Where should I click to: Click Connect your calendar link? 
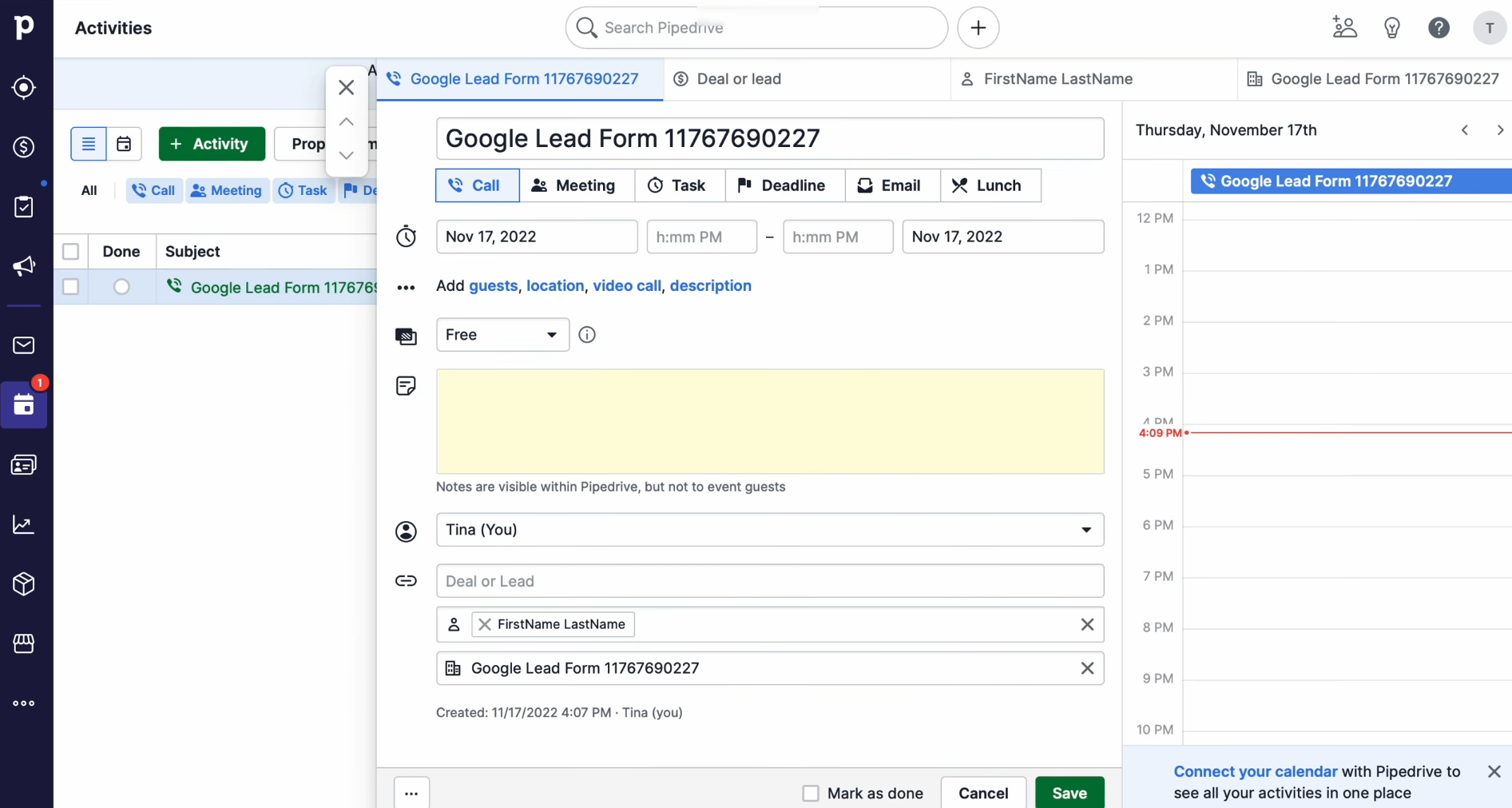[1255, 771]
